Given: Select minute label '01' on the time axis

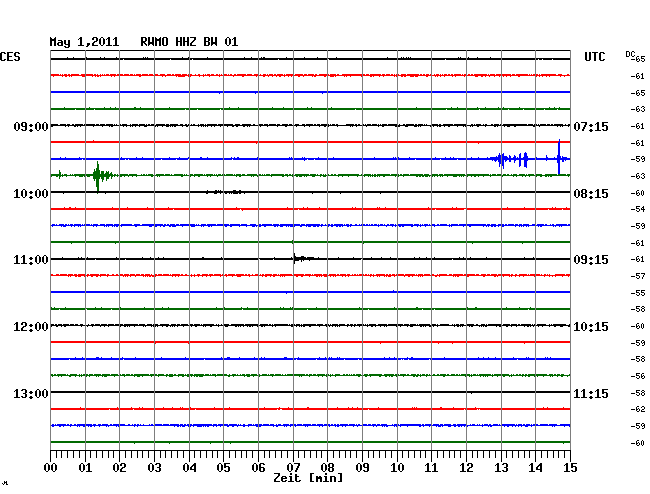Looking at the screenshot, I should [x=85, y=467].
